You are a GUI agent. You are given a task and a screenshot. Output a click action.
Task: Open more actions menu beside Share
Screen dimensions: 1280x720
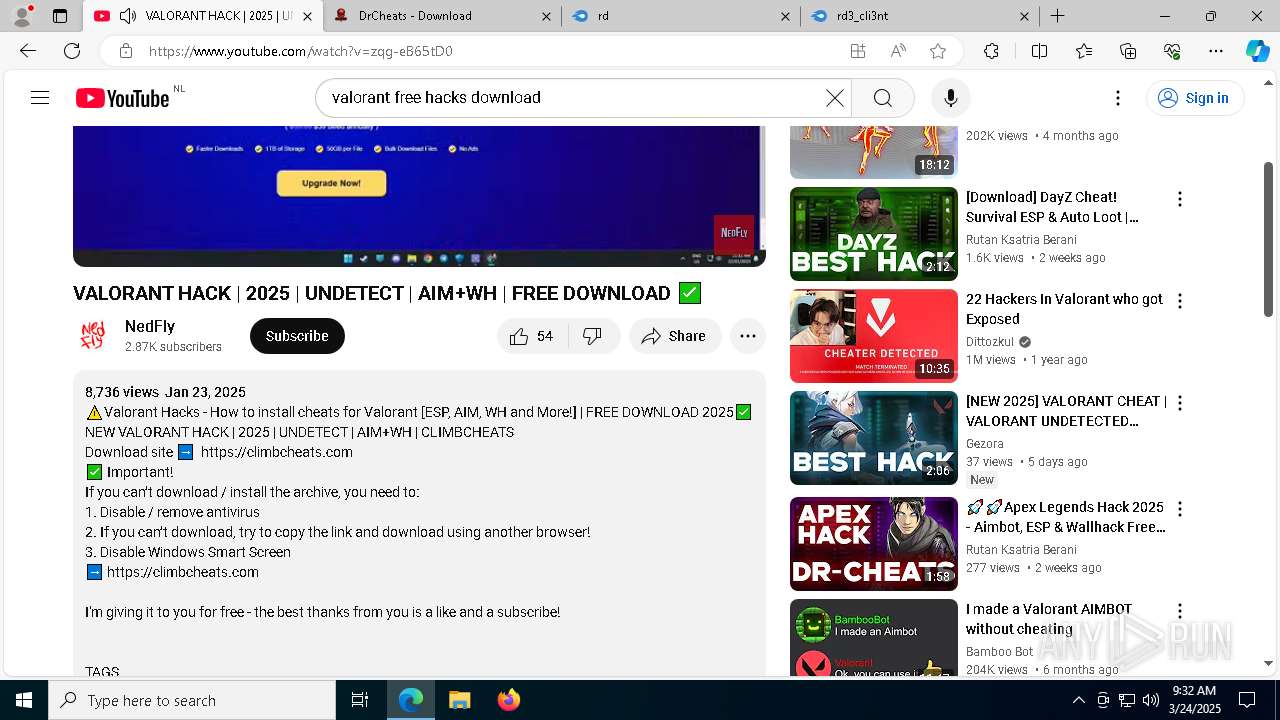748,336
